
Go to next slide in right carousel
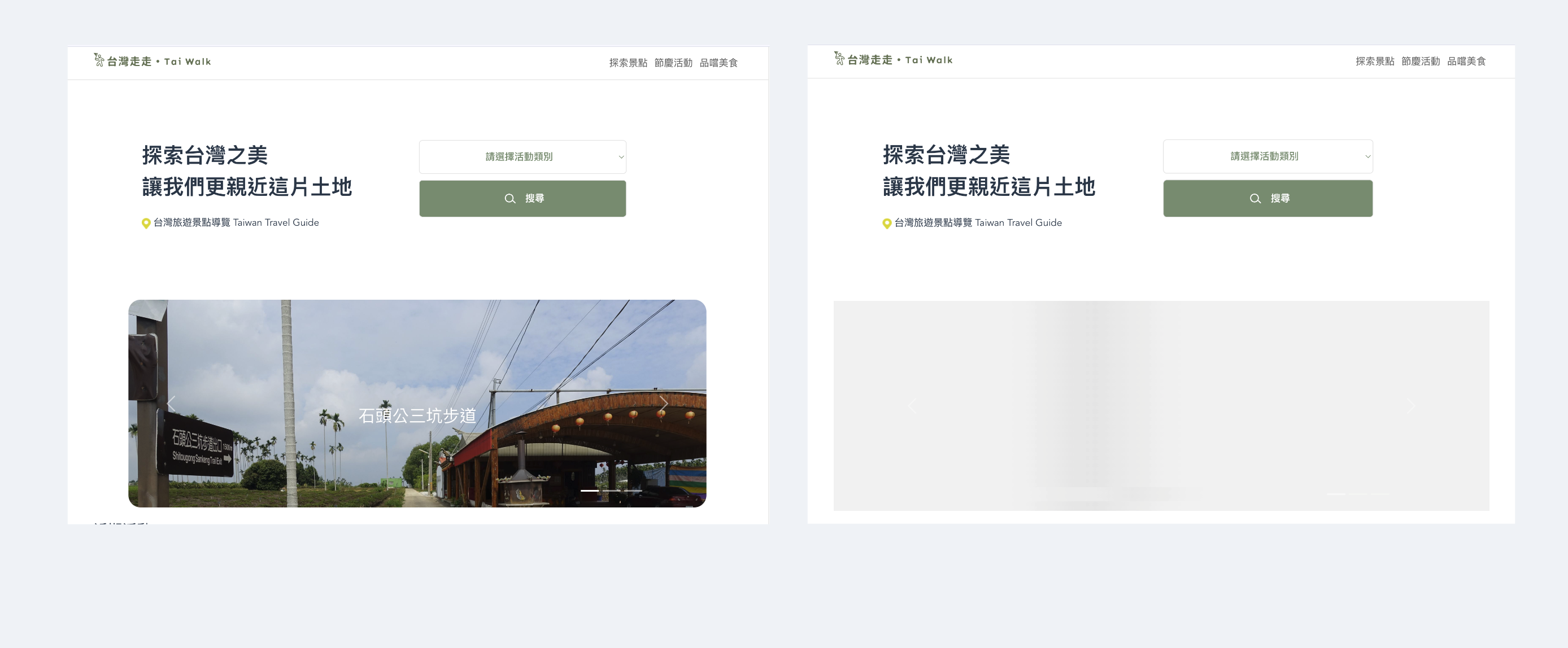pyautogui.click(x=1410, y=406)
